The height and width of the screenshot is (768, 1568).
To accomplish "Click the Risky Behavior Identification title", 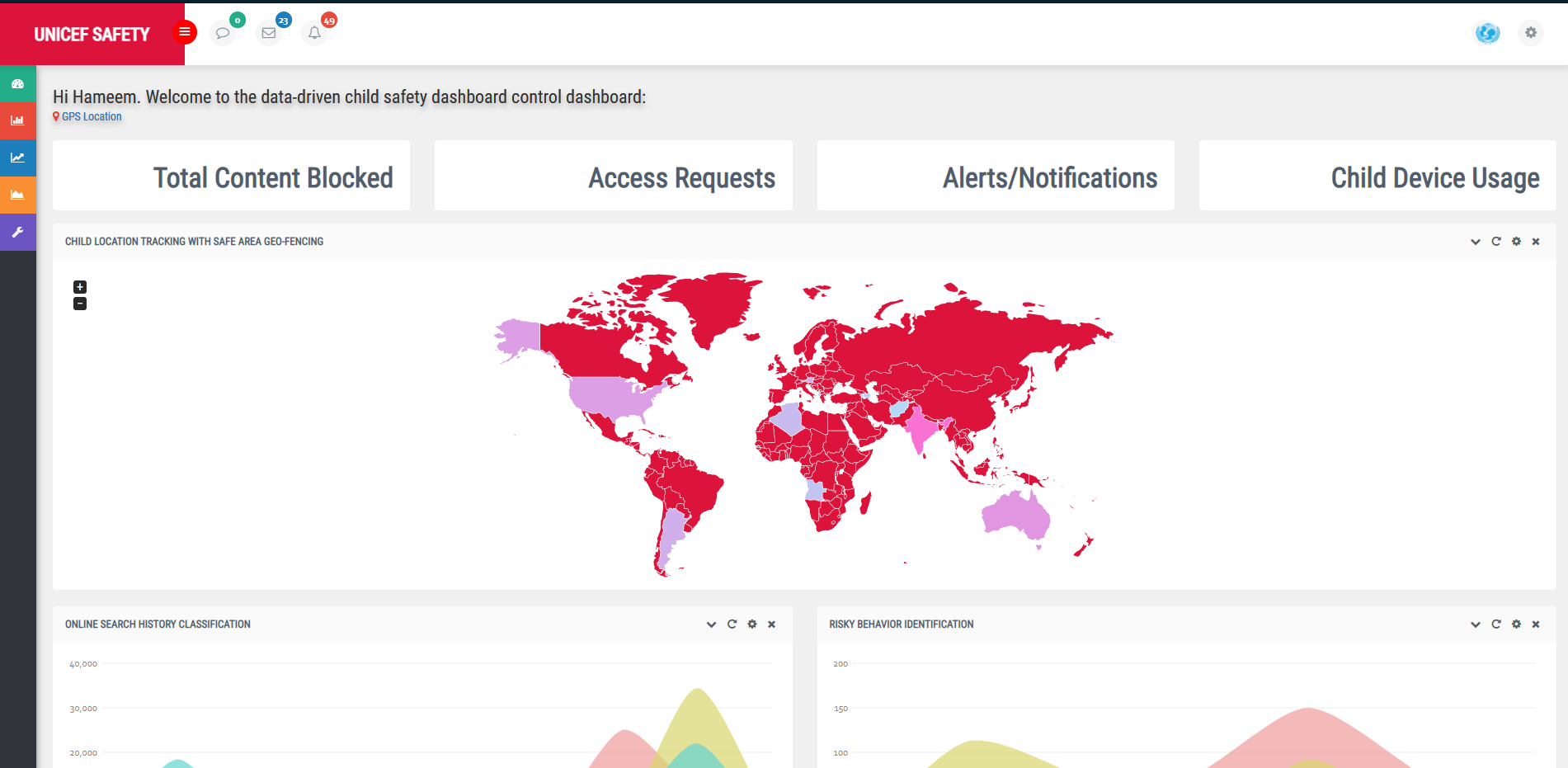I will point(902,624).
